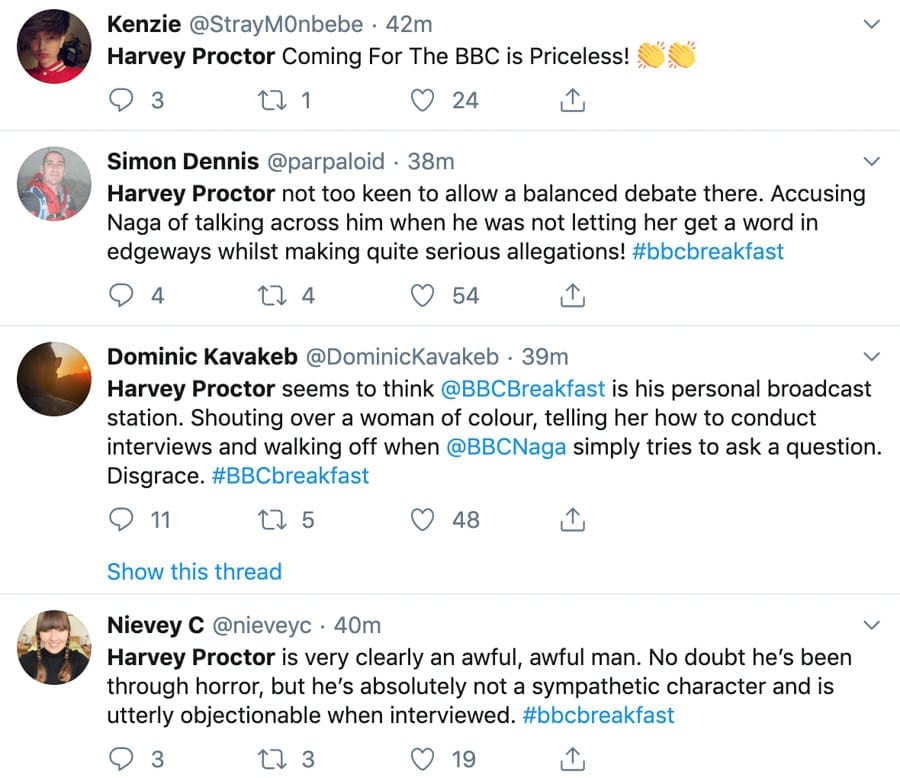Open the @BBCBreakfast mention link
Viewport: 900px width, 778px height.
523,388
